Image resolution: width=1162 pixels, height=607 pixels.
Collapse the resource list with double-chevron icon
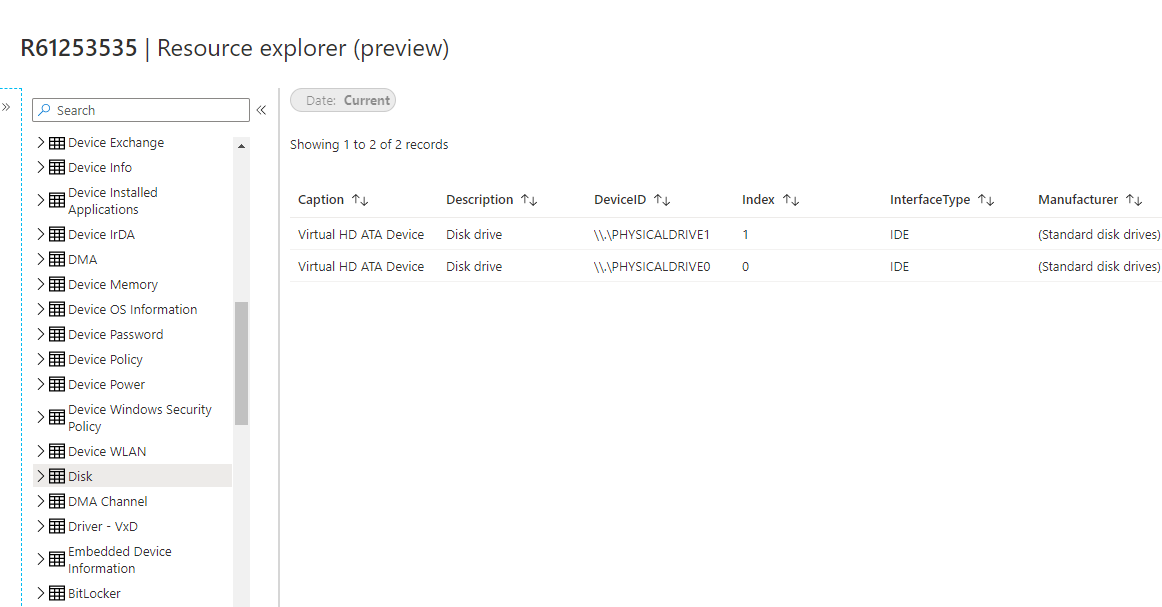[261, 110]
